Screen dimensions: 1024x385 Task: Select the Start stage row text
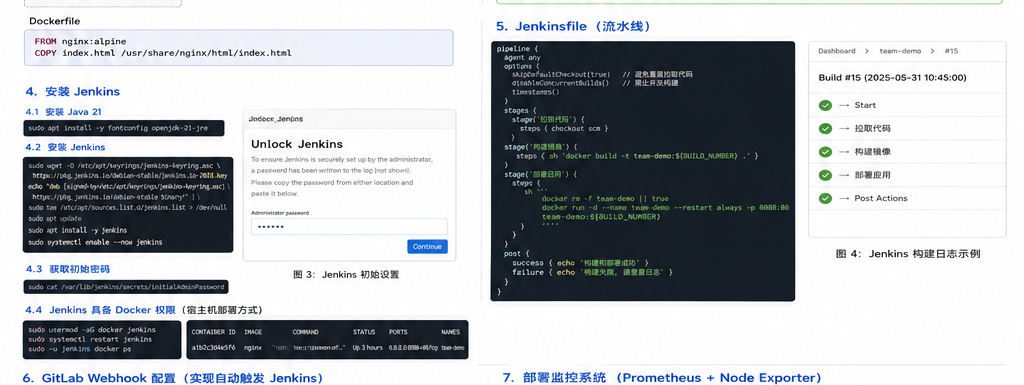tap(865, 105)
